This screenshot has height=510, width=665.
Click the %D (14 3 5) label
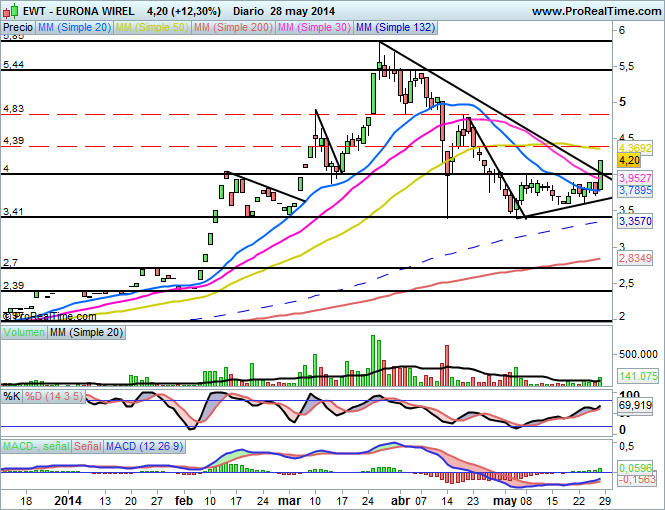coord(53,397)
